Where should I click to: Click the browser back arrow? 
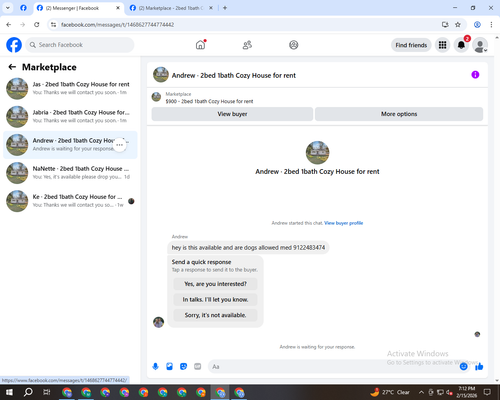(9, 25)
